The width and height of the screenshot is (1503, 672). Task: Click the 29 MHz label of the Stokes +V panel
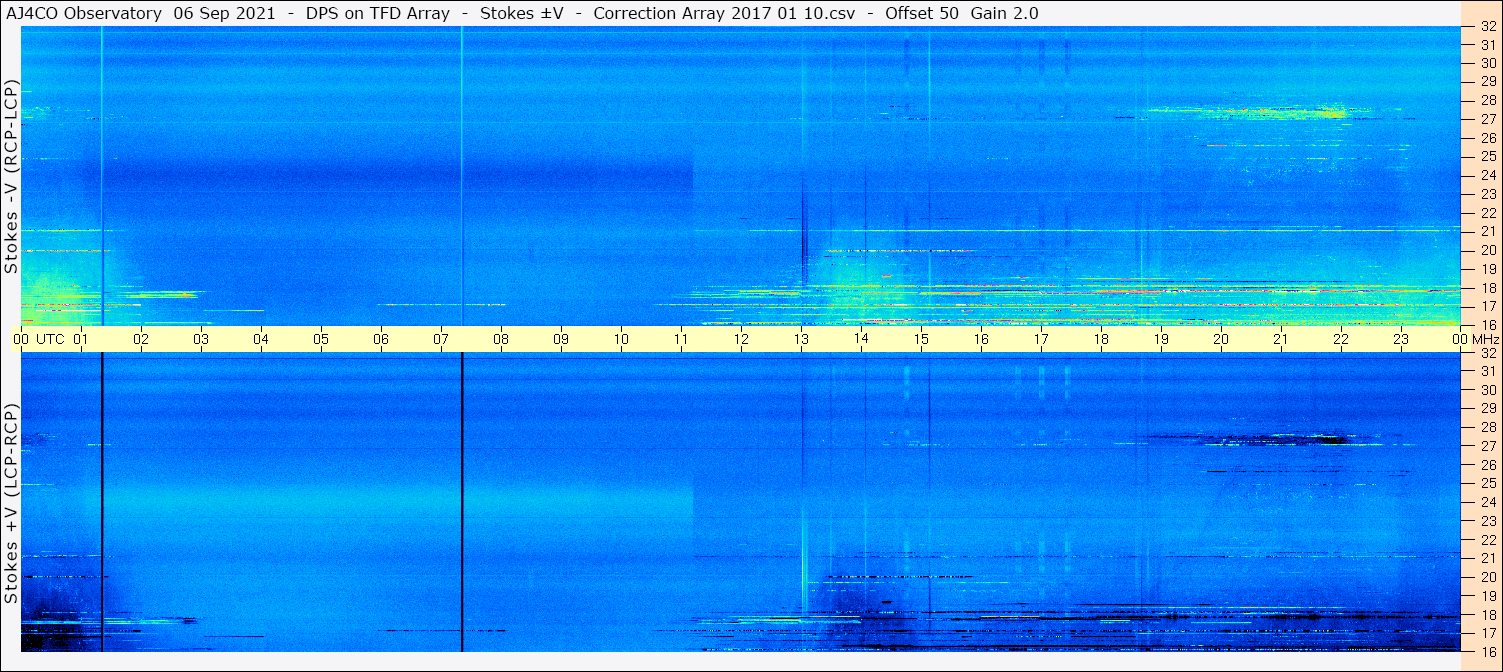point(1488,409)
